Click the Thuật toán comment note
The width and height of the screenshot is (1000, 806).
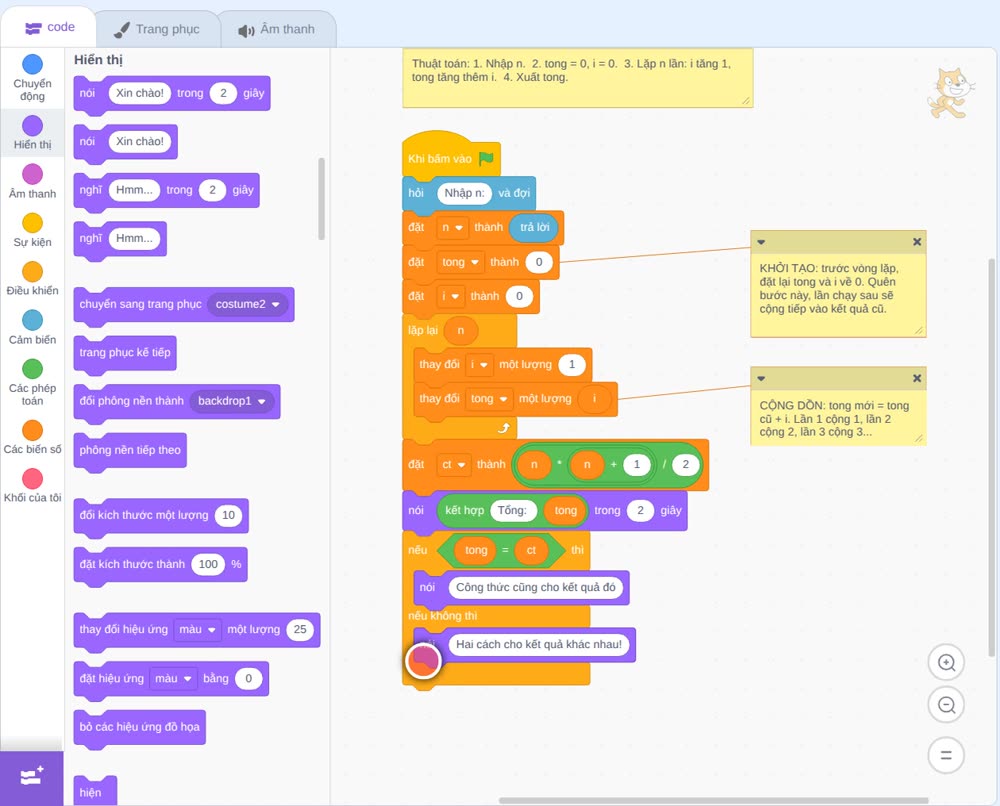(577, 78)
